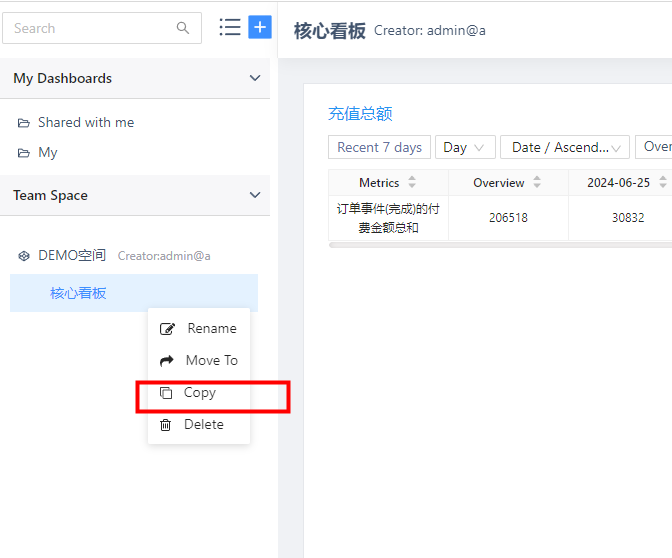Screen dimensions: 672x558
Task: Open the Date / Ascending sort dropdown
Action: tap(564, 147)
